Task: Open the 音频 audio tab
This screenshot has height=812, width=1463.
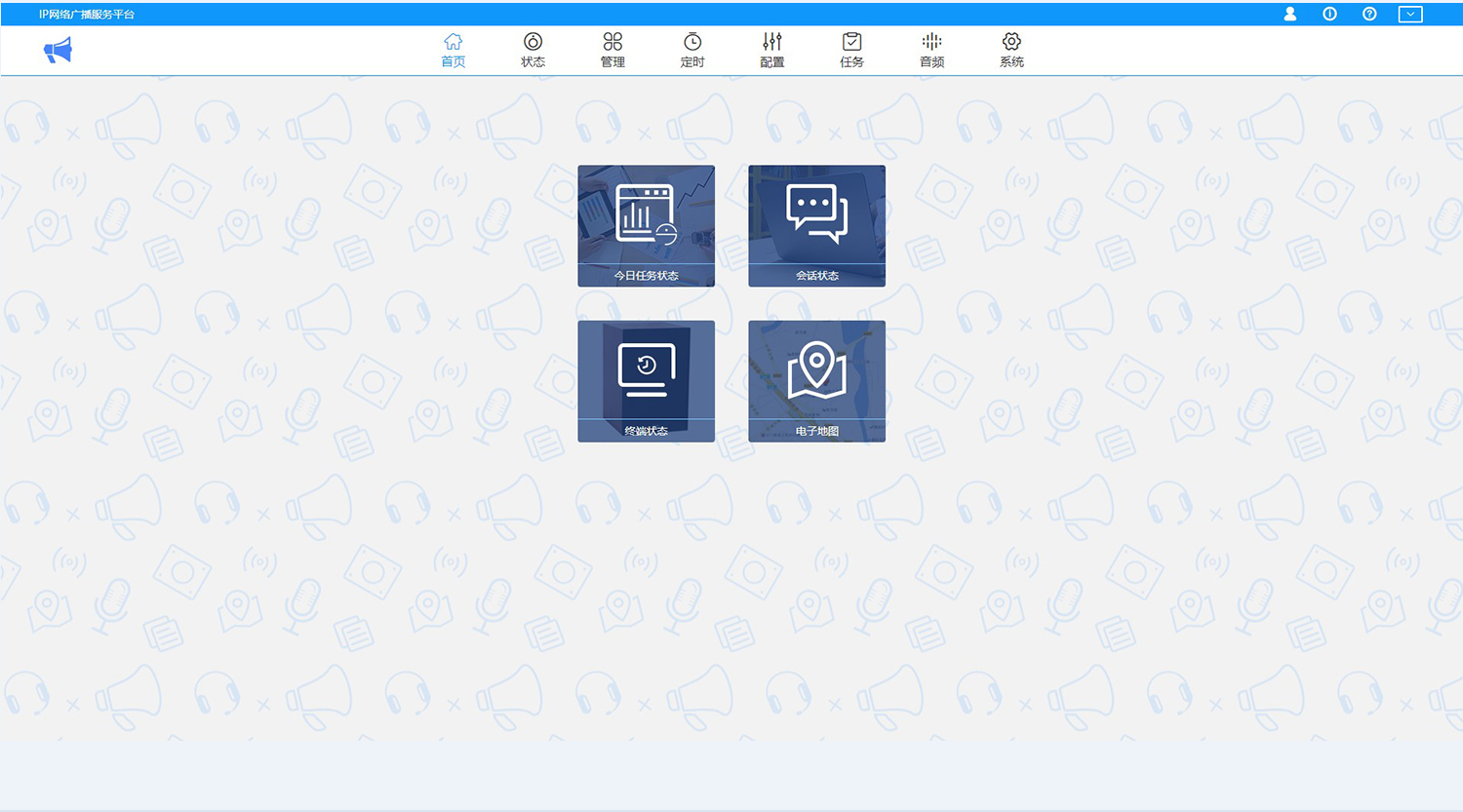Action: 931,51
